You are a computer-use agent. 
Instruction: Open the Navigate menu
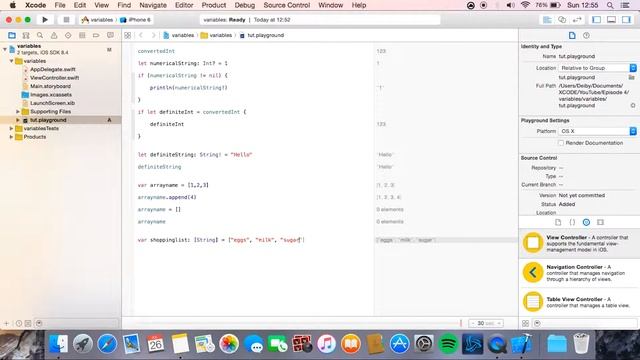click(153, 5)
